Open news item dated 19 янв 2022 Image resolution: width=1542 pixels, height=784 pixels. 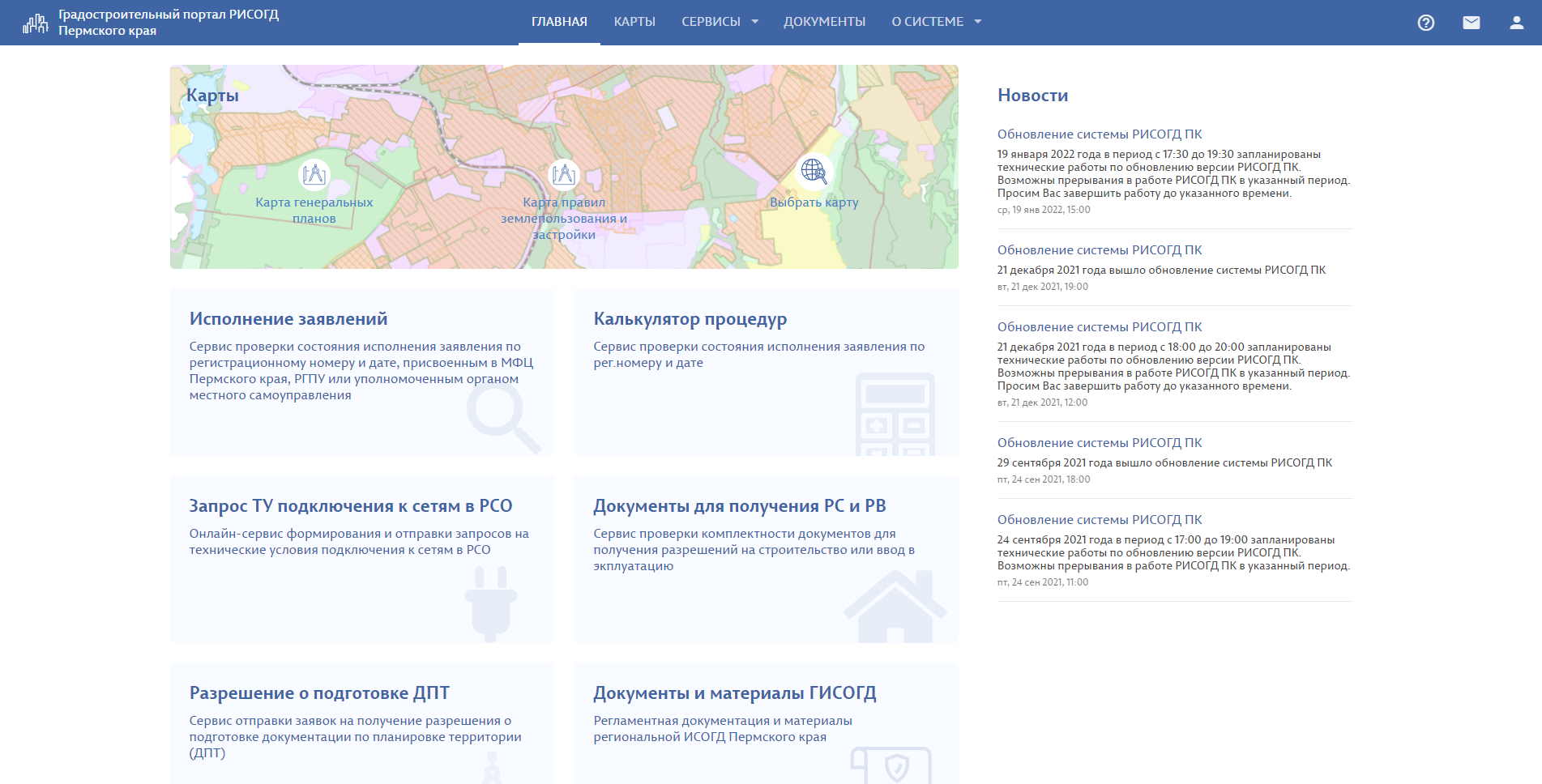1099,134
